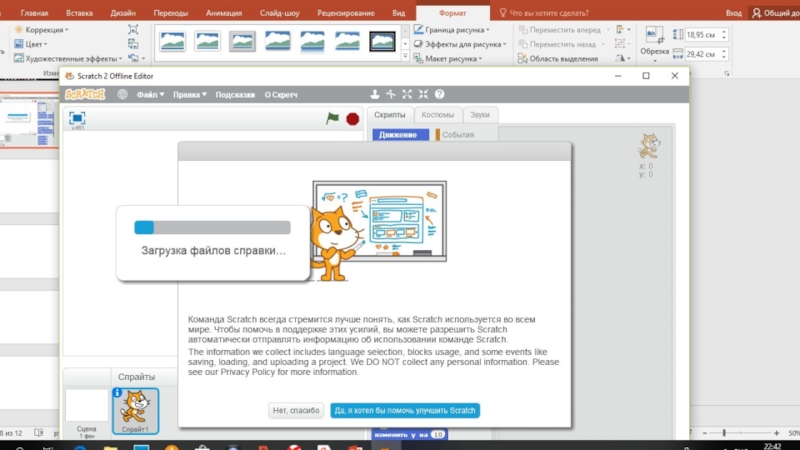Expand the Коррекция dropdown in the ribbon

(50, 30)
